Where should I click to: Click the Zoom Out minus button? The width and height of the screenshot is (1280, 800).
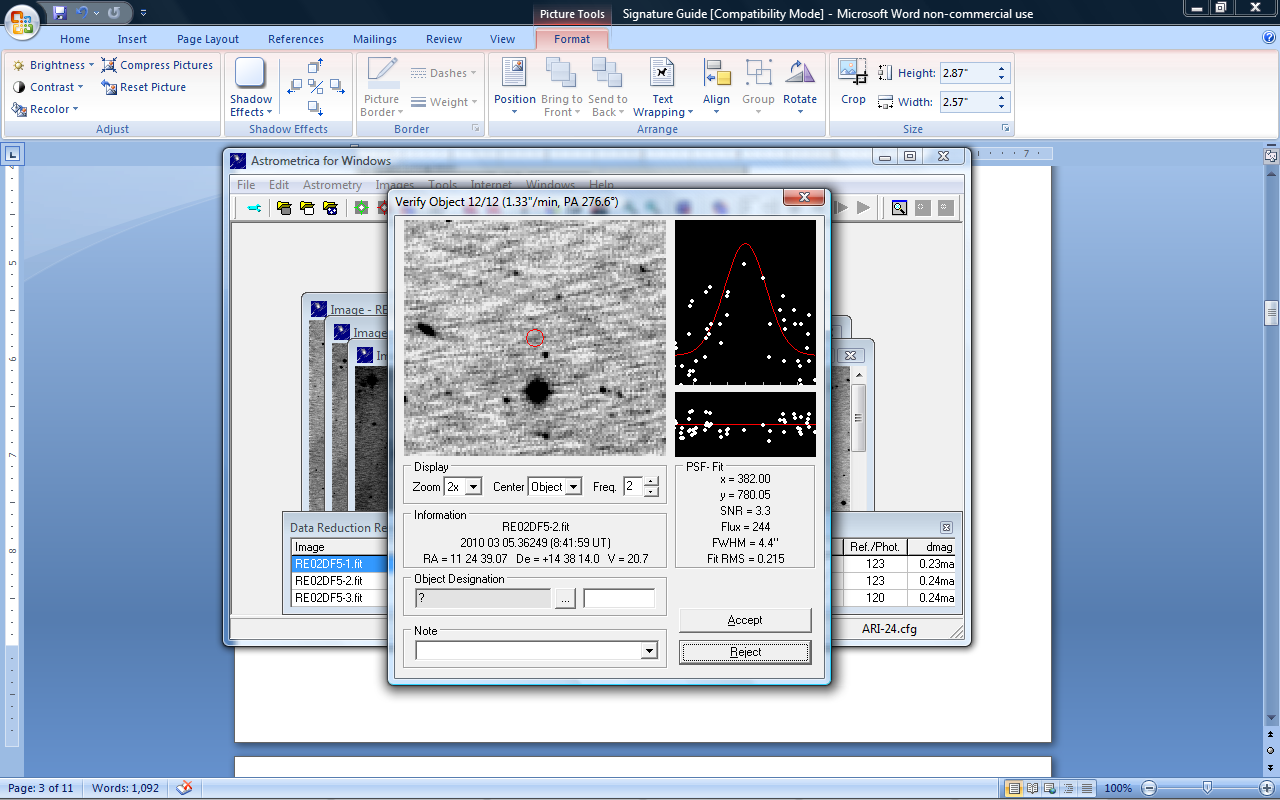(x=1150, y=788)
